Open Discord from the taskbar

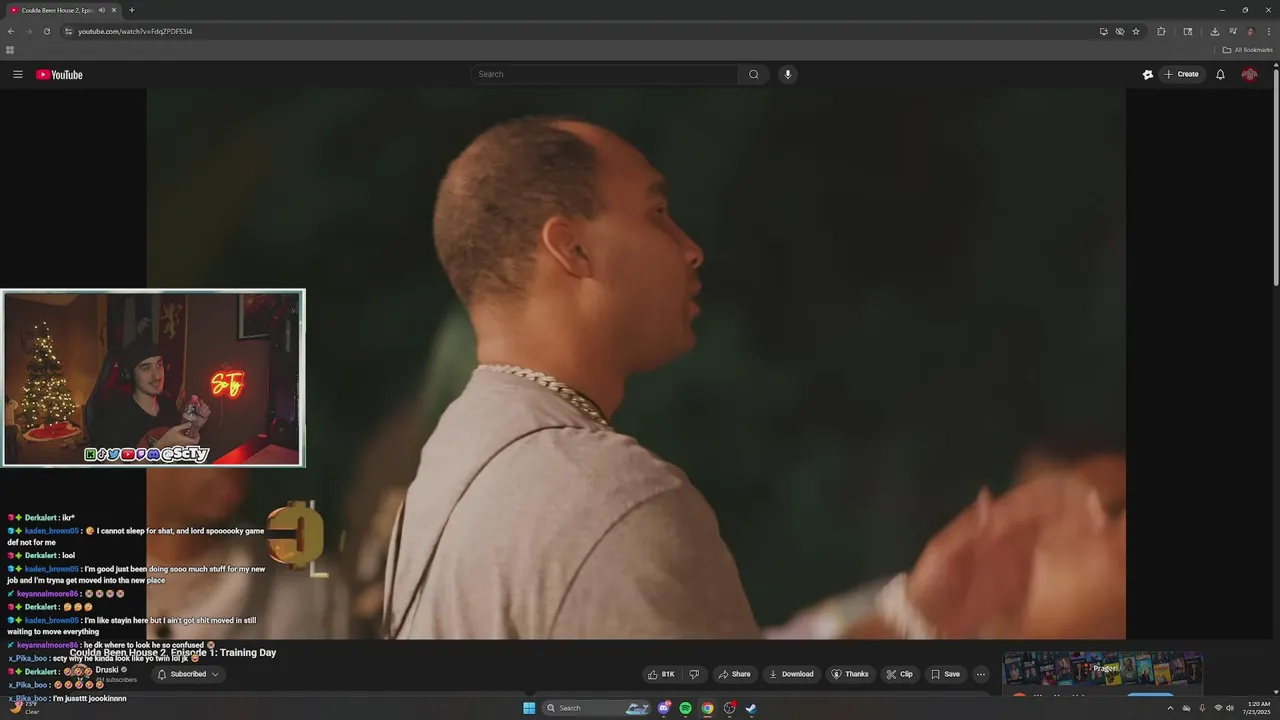point(664,708)
